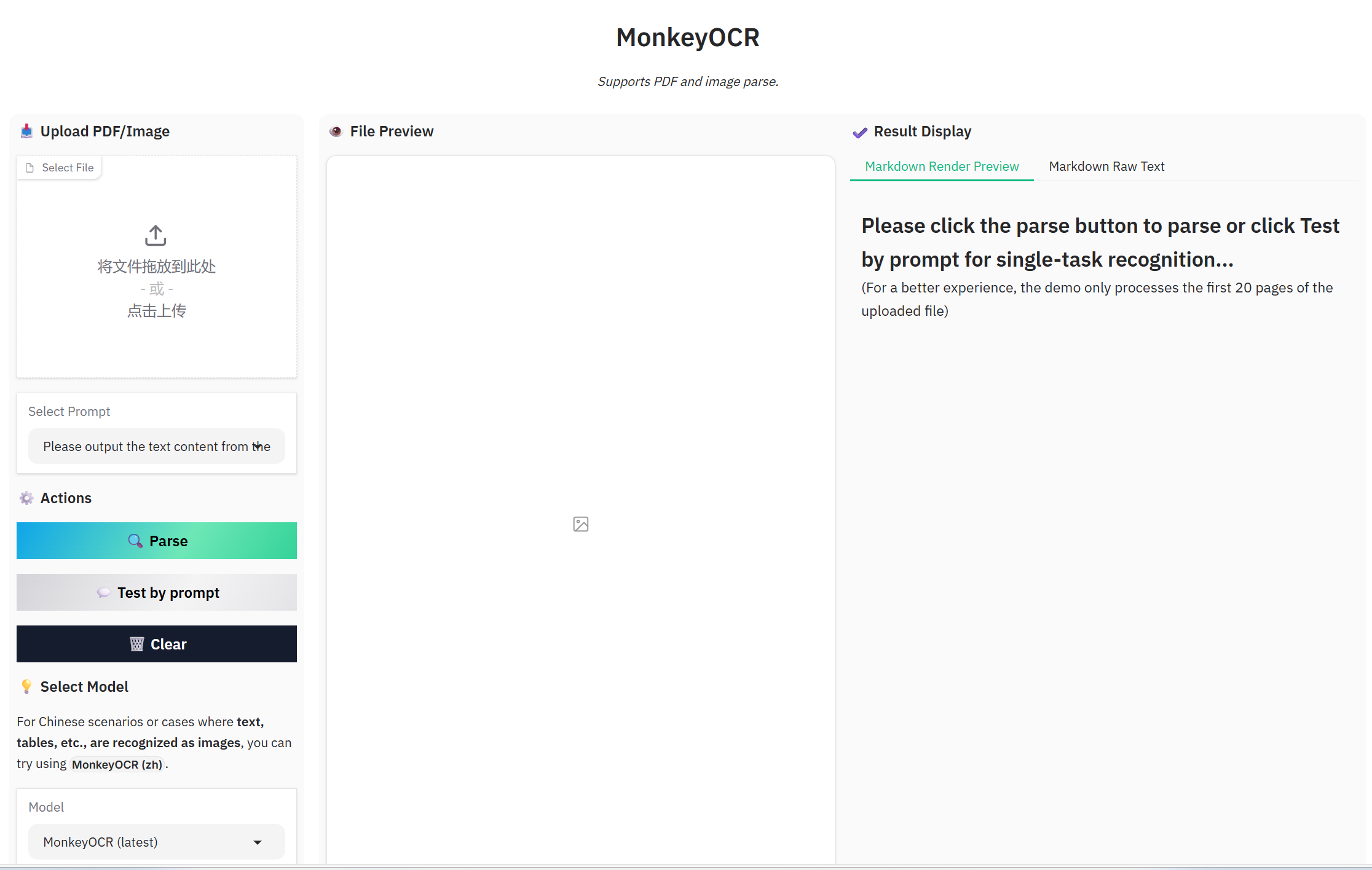
Task: Select the Markdown Render Preview tab
Action: tap(941, 166)
